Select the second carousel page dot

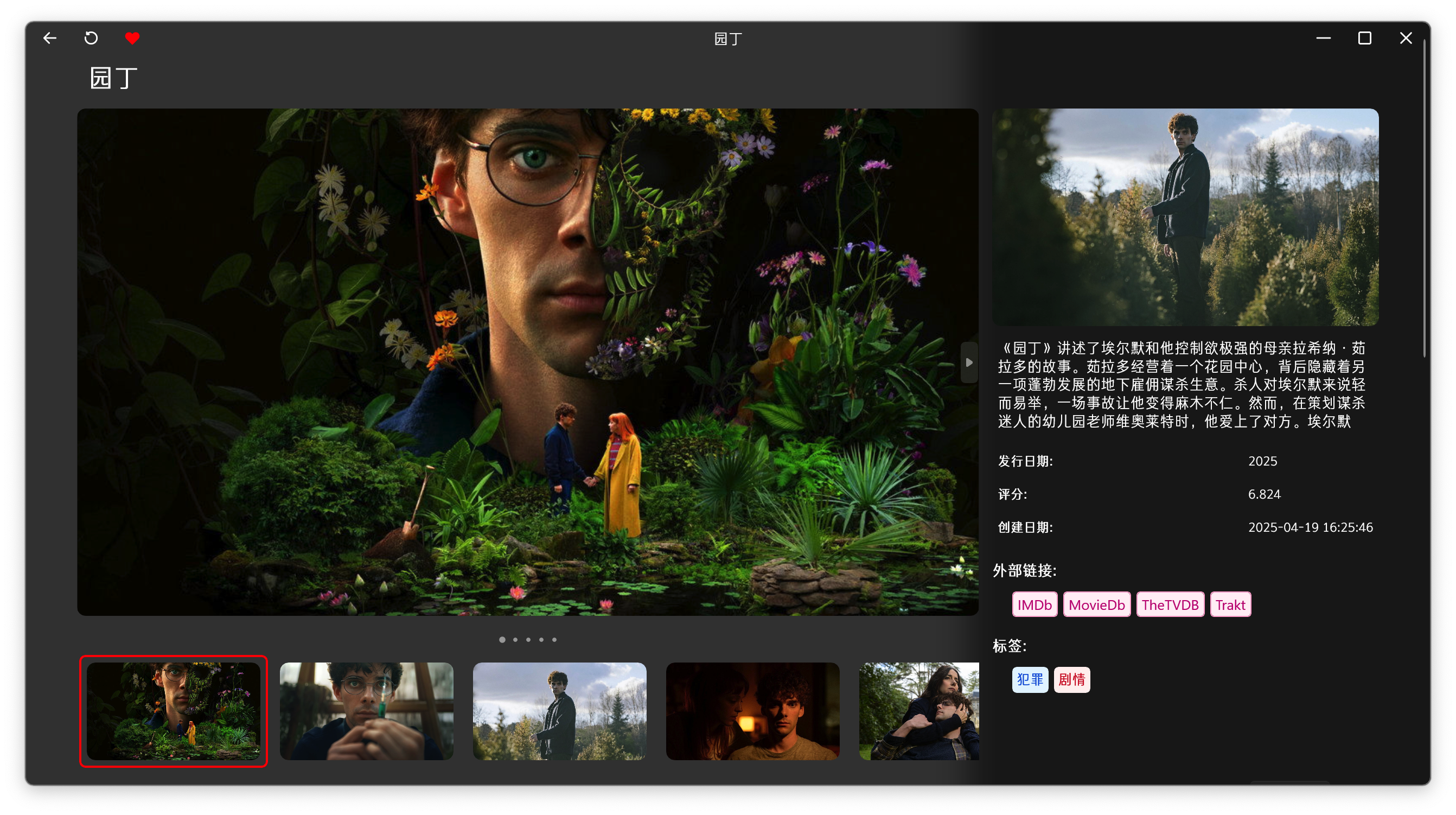pos(515,640)
